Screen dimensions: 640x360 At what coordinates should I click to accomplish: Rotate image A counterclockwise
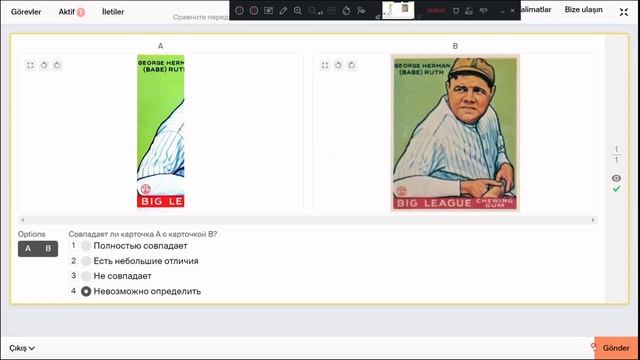point(44,65)
